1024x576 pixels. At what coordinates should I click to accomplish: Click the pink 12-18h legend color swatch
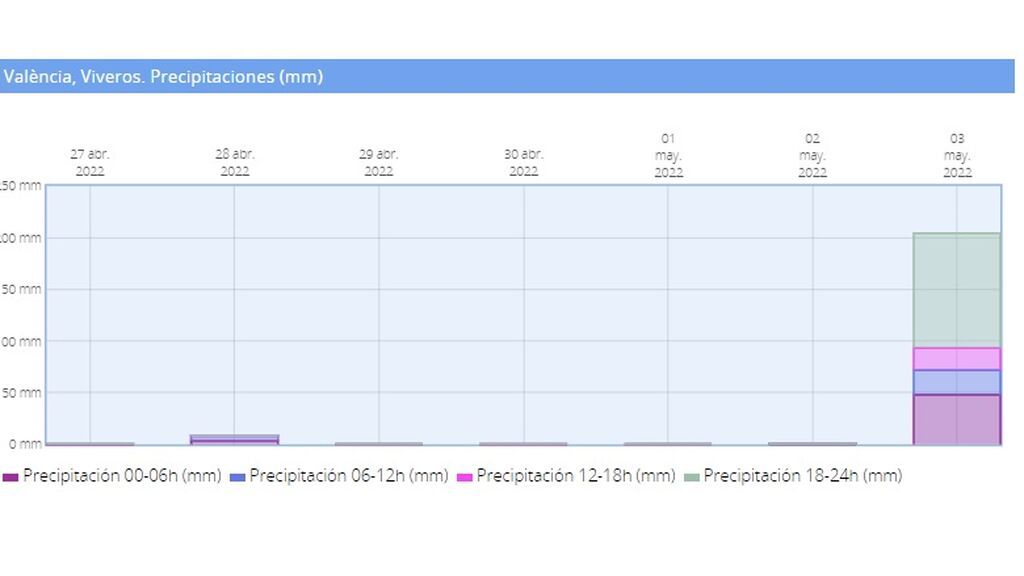464,477
